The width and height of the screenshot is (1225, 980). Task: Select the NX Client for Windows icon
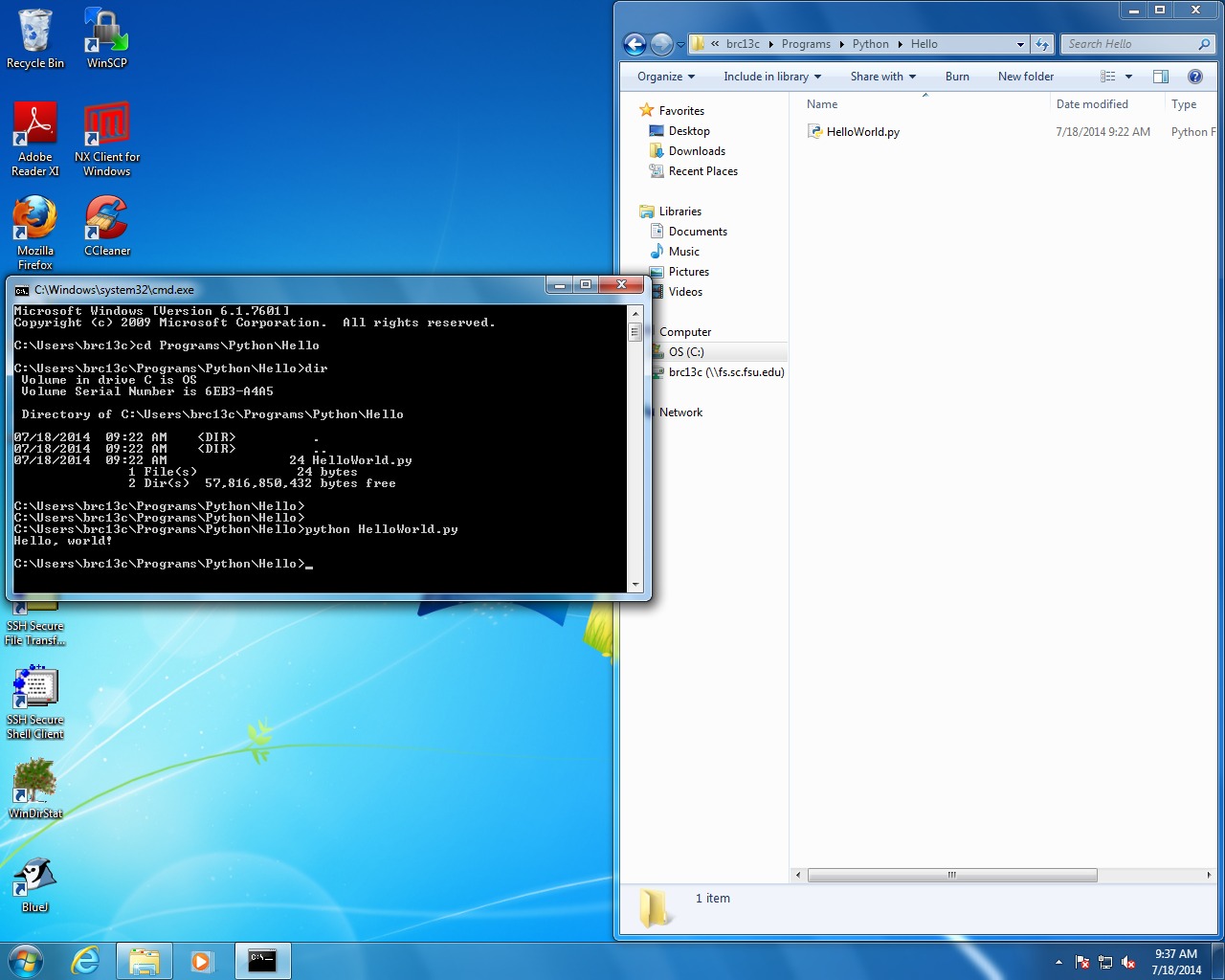(x=106, y=140)
